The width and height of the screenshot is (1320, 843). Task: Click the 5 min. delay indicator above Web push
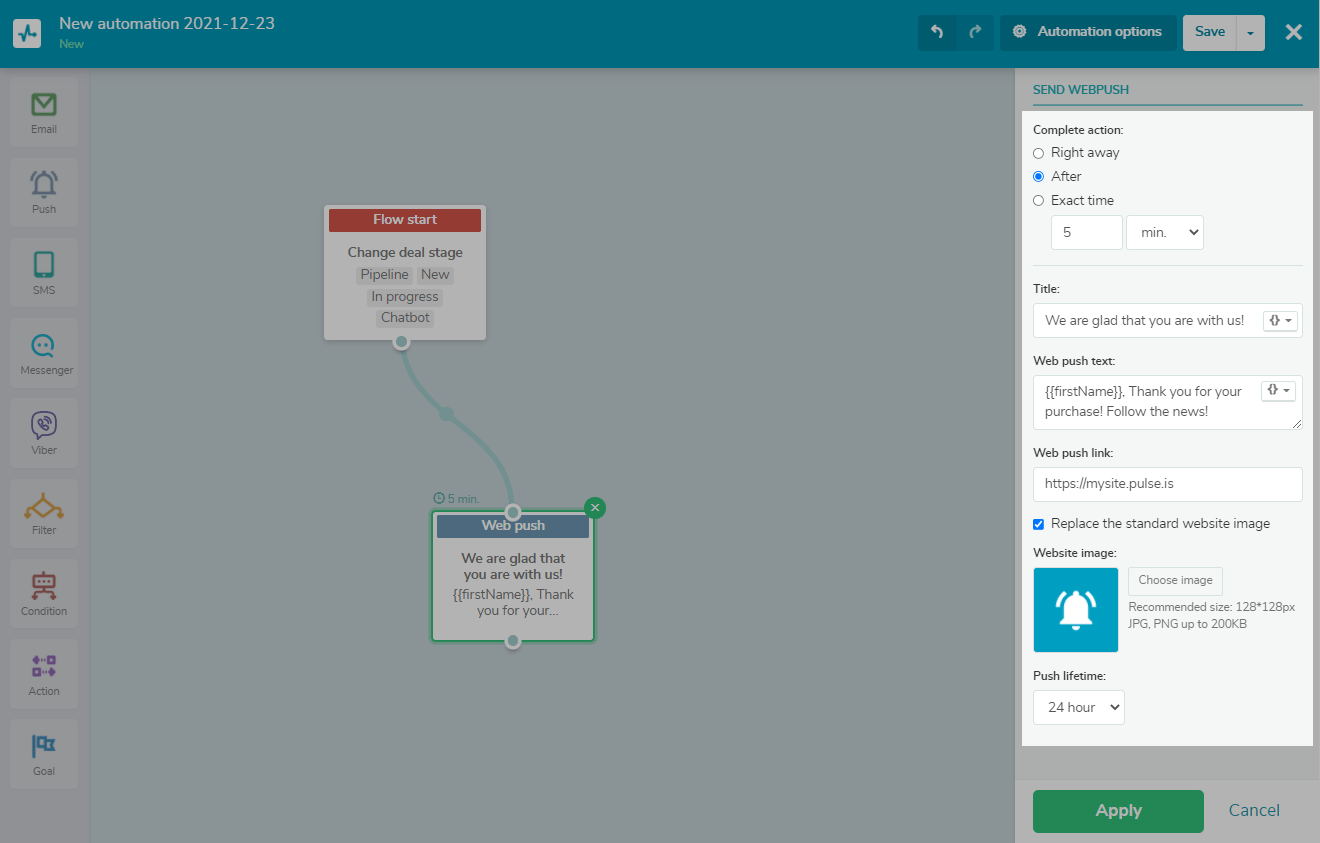click(x=457, y=498)
